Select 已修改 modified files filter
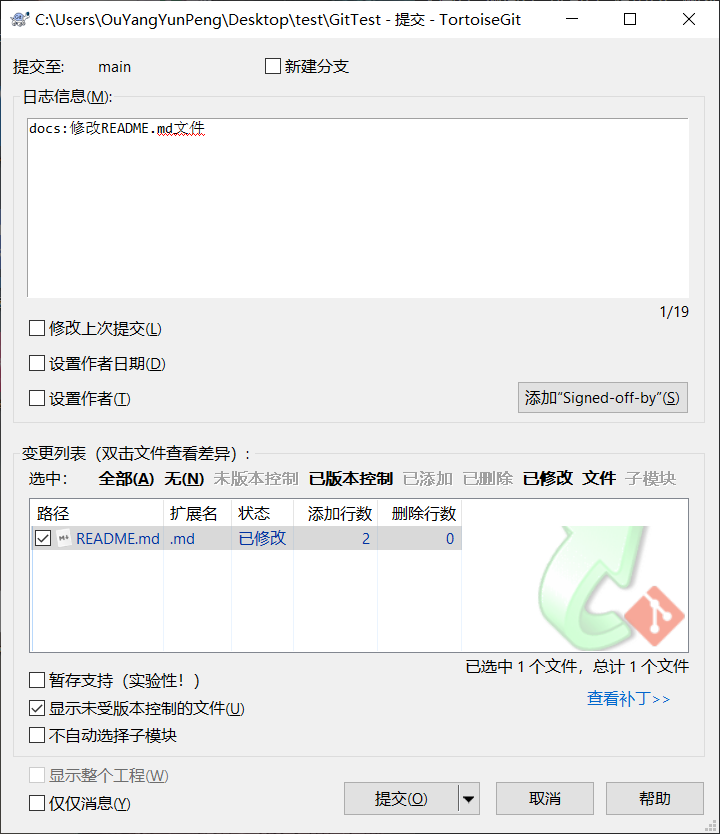The image size is (720, 834). 547,479
